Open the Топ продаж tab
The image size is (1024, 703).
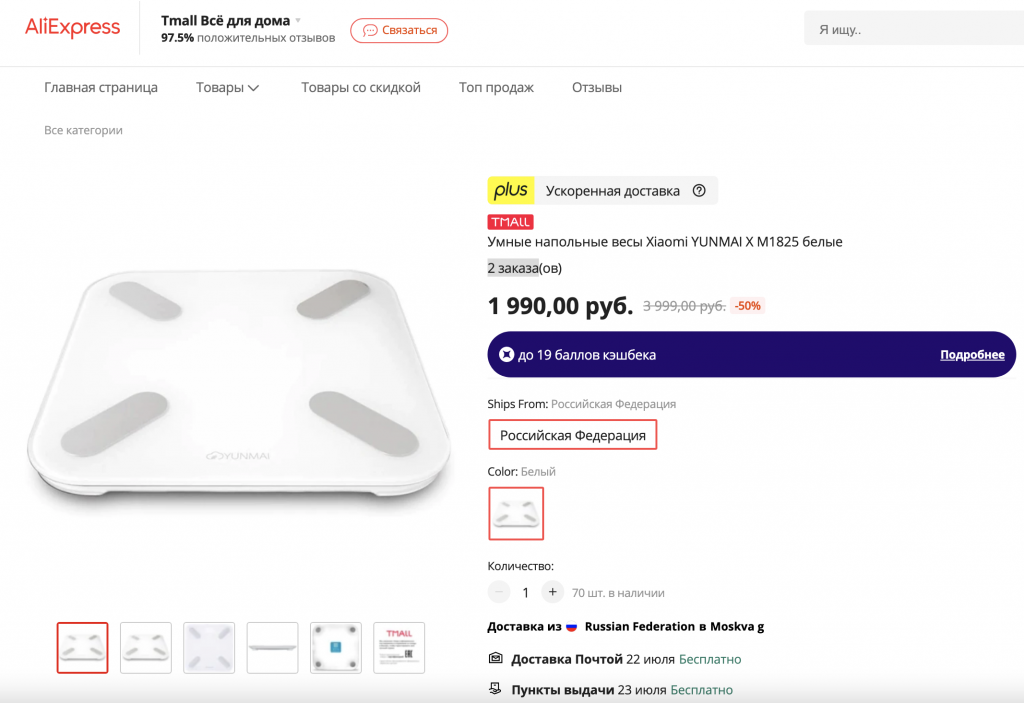(x=496, y=88)
